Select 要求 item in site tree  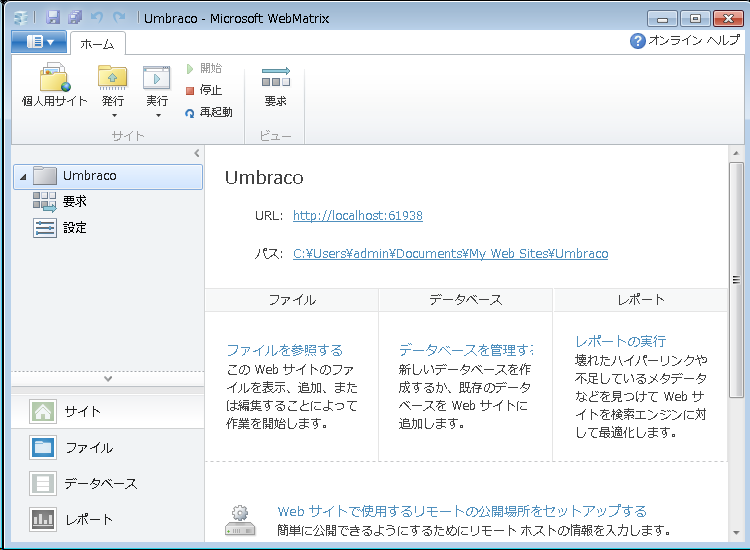coord(60,201)
